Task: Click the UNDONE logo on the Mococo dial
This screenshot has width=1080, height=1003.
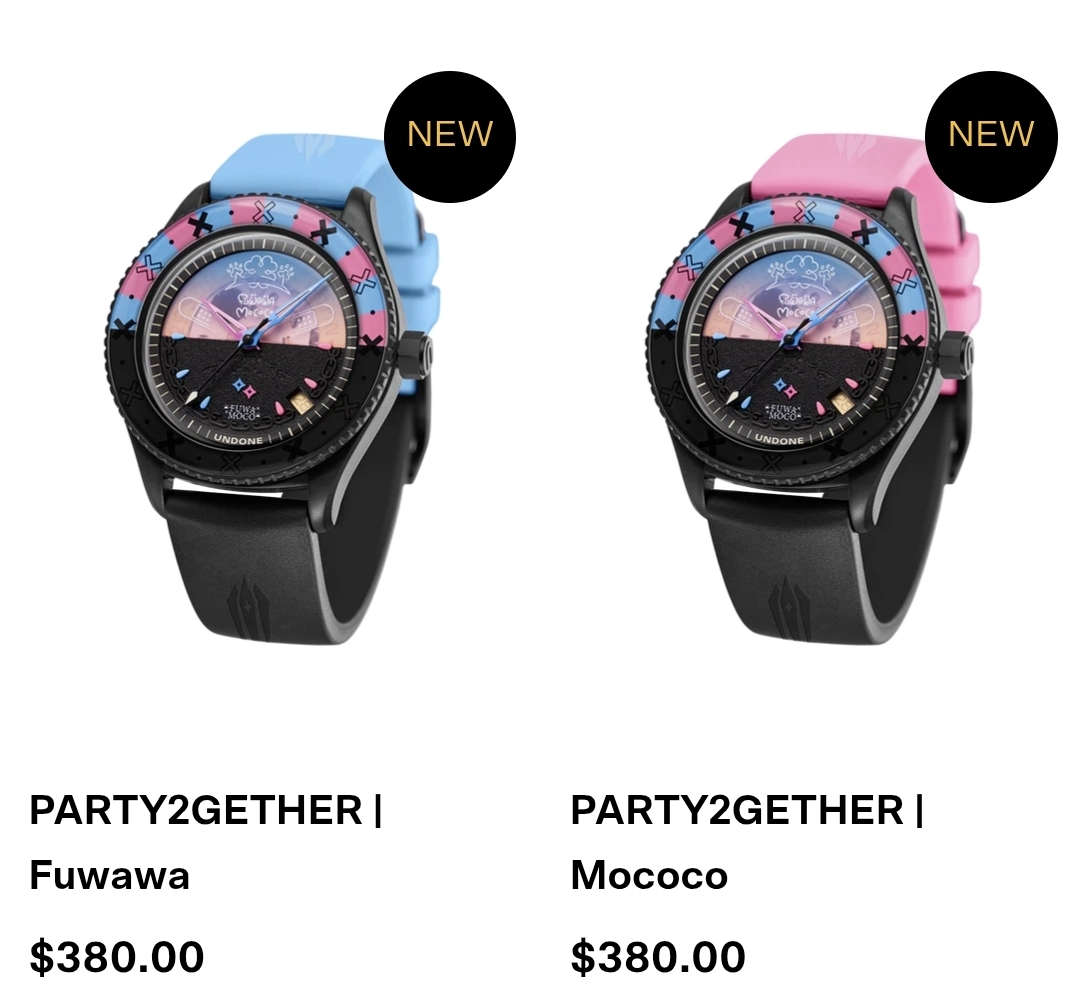Action: [x=779, y=439]
